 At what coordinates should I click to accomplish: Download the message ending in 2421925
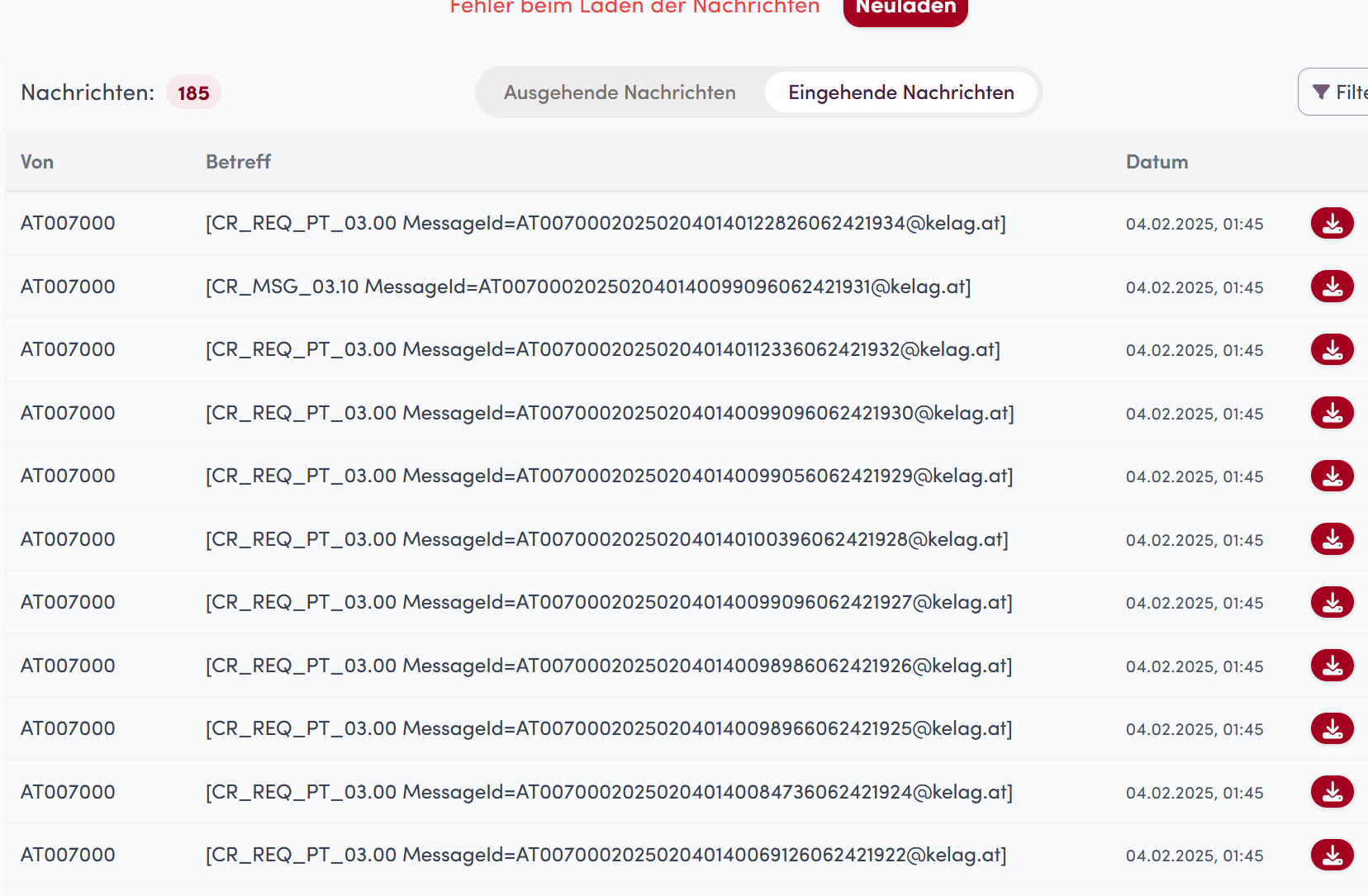pos(1332,728)
